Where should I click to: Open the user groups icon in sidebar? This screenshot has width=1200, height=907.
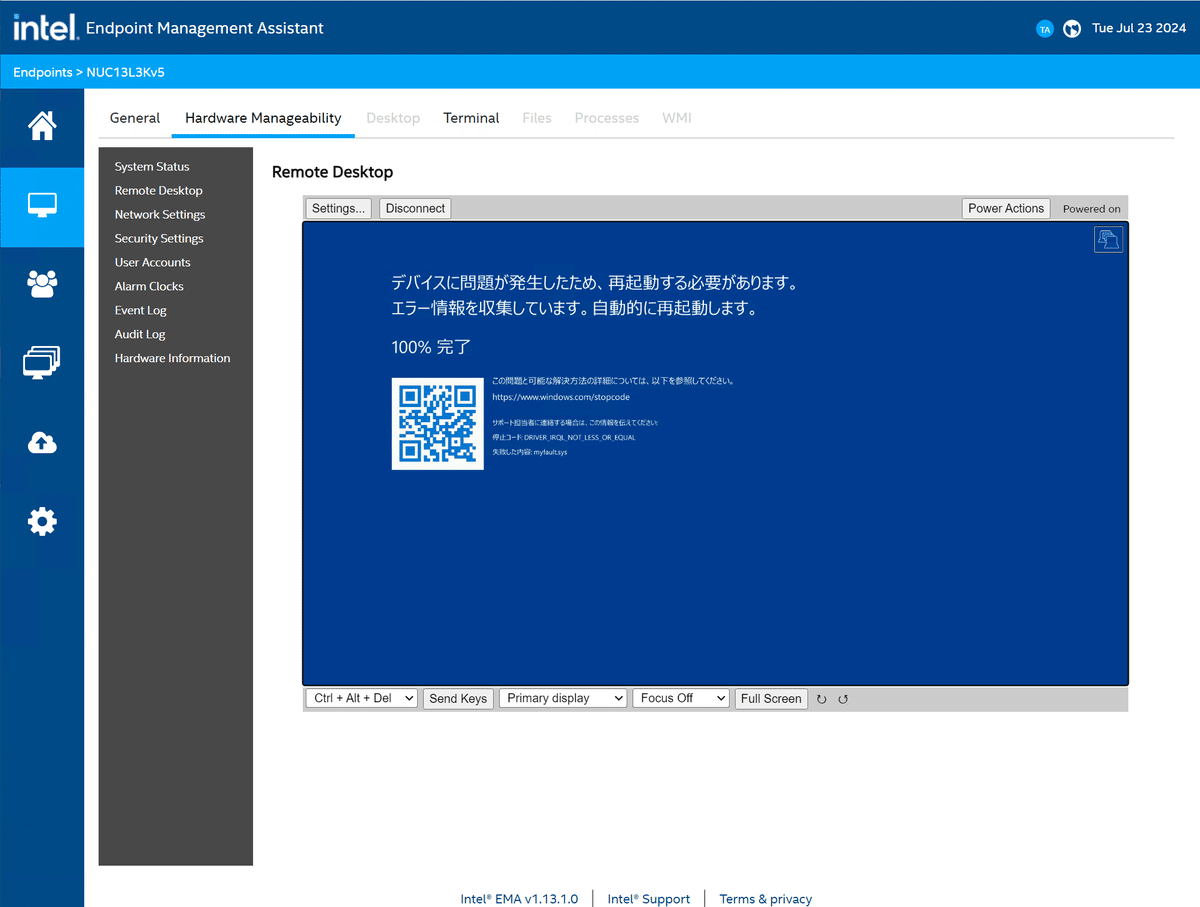[42, 284]
